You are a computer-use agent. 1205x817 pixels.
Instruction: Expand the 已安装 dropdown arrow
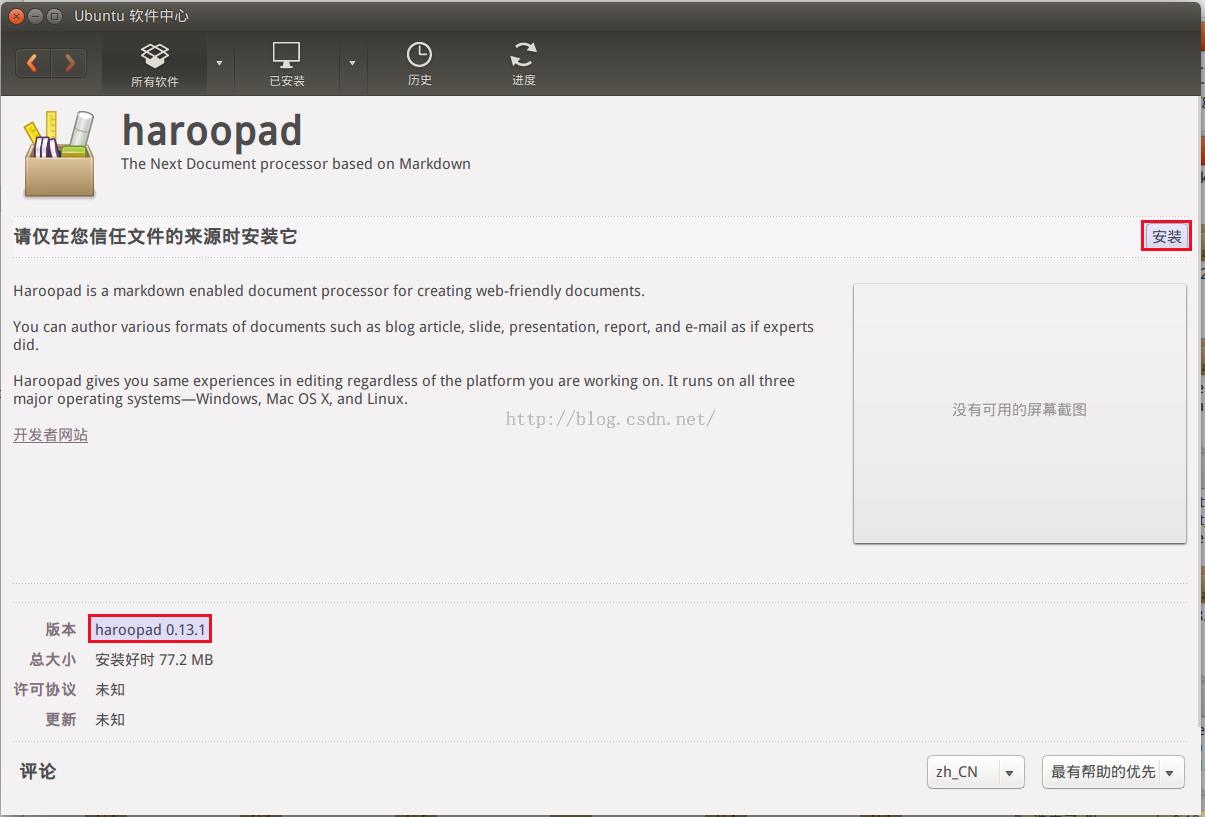click(x=352, y=64)
